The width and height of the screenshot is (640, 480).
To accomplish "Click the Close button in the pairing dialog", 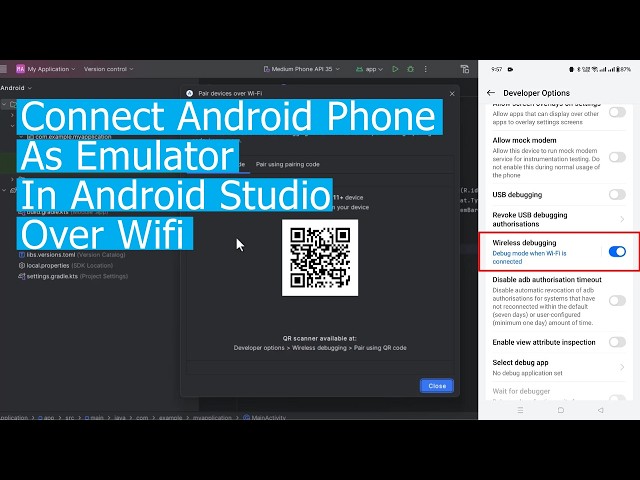I will pyautogui.click(x=437, y=386).
